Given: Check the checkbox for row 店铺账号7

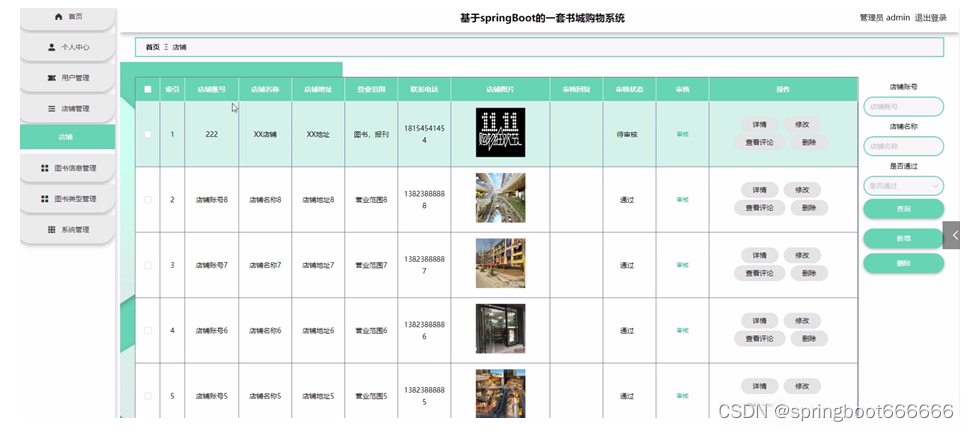Looking at the screenshot, I should coord(148,265).
